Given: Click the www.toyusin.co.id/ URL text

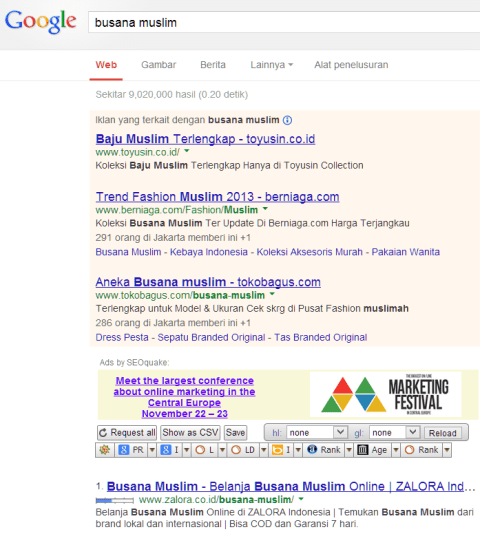Looking at the screenshot, I should 138,152.
